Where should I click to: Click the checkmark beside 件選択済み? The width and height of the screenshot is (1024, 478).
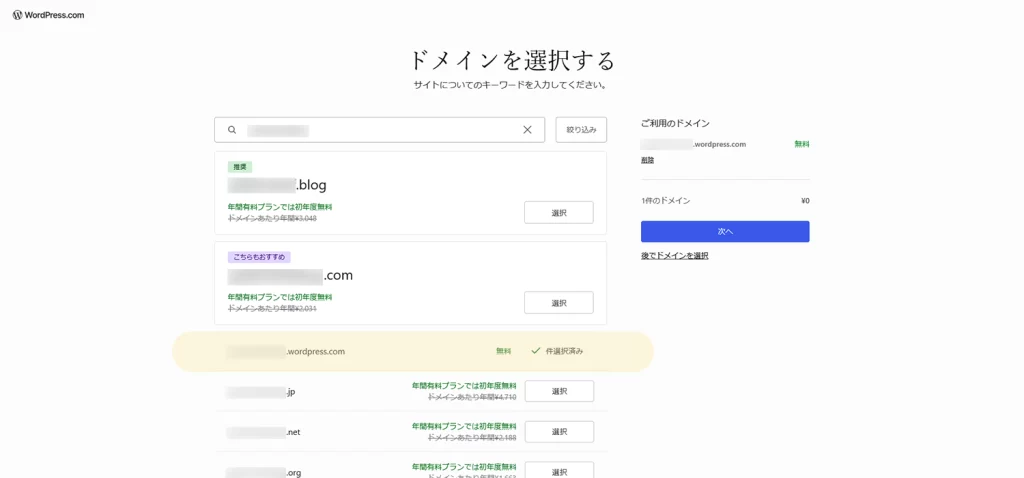pyautogui.click(x=536, y=351)
